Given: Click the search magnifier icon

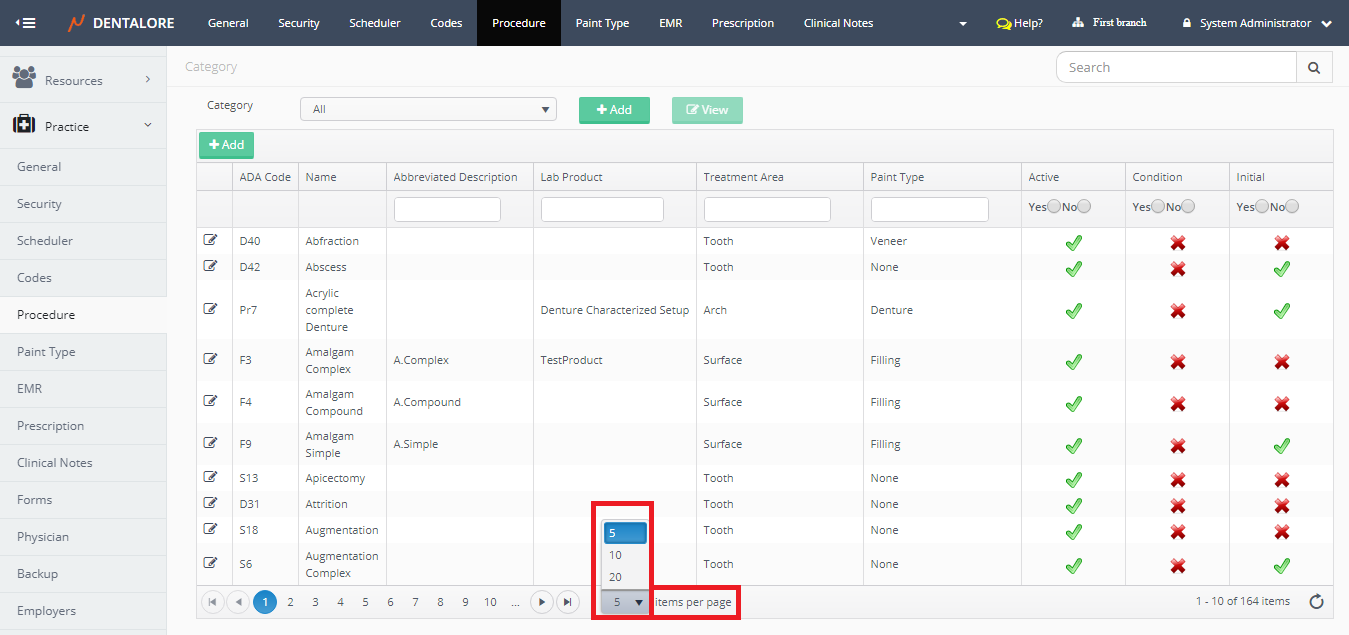Looking at the screenshot, I should coord(1314,67).
